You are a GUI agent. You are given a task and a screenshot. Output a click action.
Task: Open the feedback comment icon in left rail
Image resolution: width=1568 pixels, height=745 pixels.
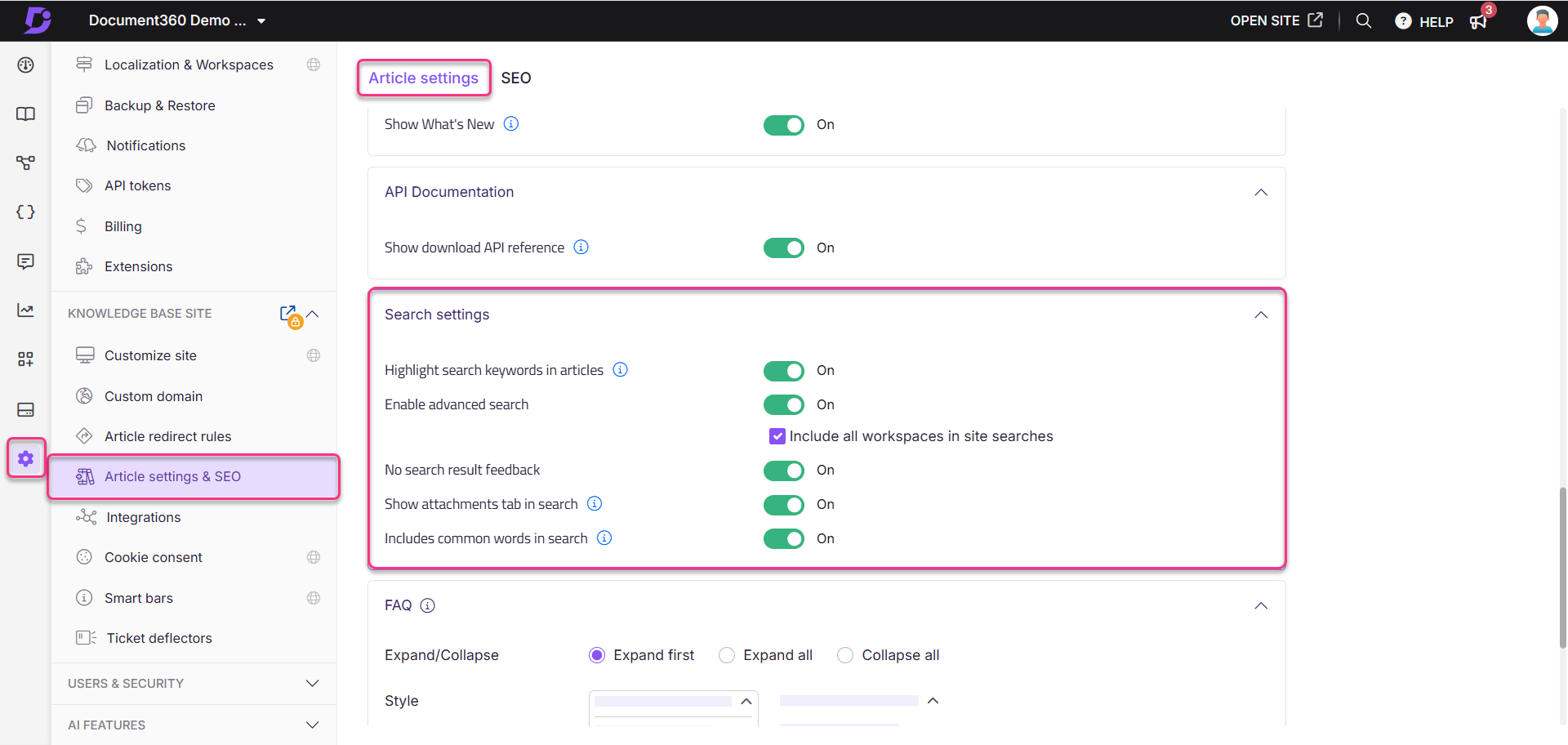[25, 261]
